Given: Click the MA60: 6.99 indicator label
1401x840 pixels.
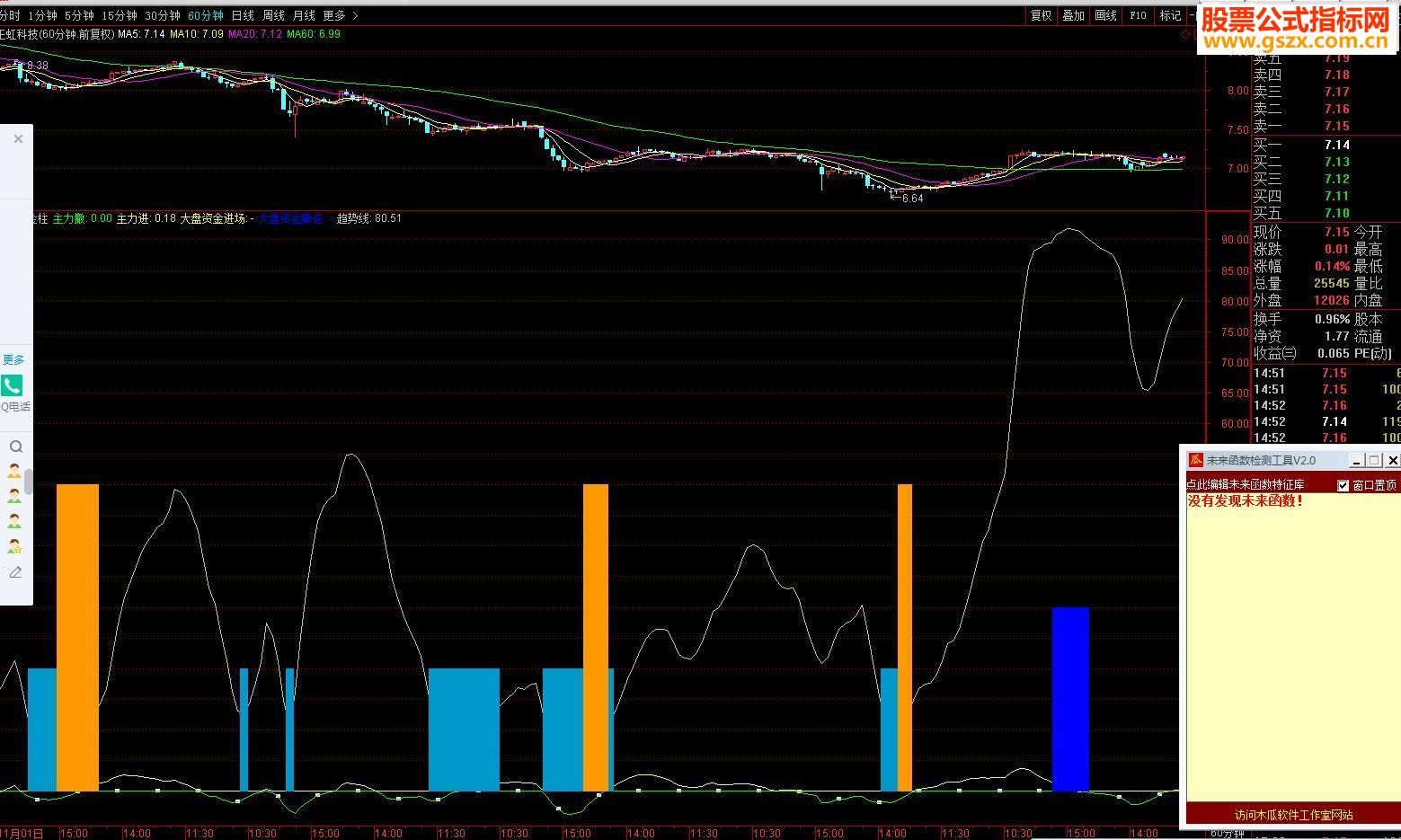Looking at the screenshot, I should tap(314, 34).
